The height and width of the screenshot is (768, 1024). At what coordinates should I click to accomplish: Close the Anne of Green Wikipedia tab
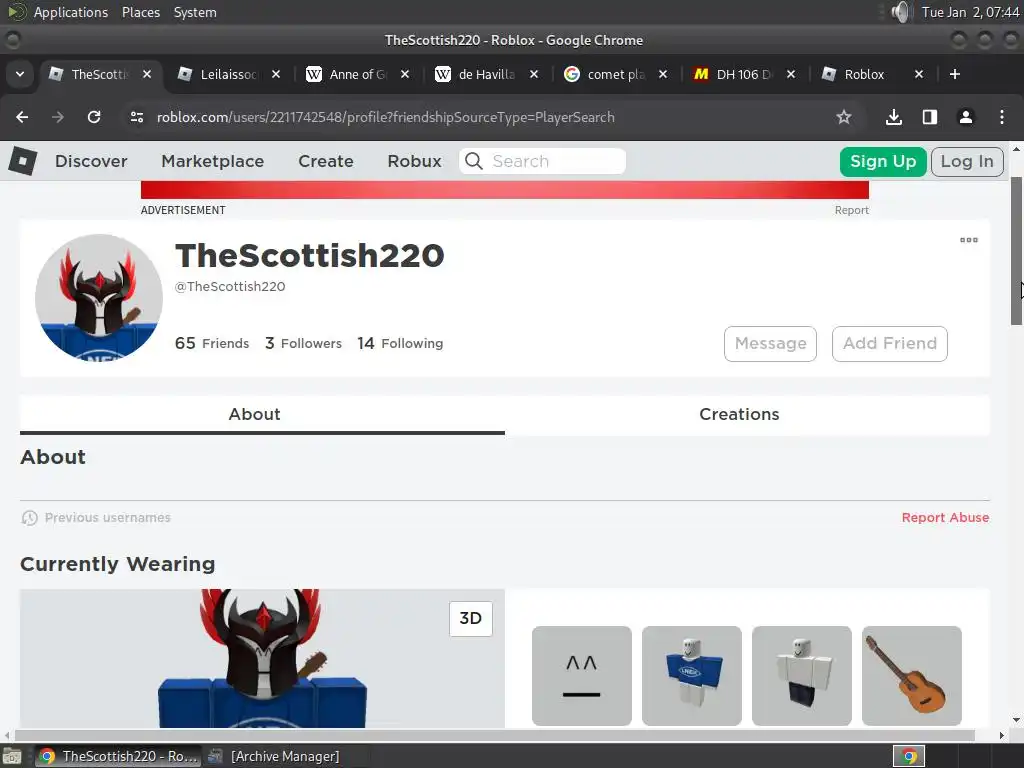click(x=405, y=74)
